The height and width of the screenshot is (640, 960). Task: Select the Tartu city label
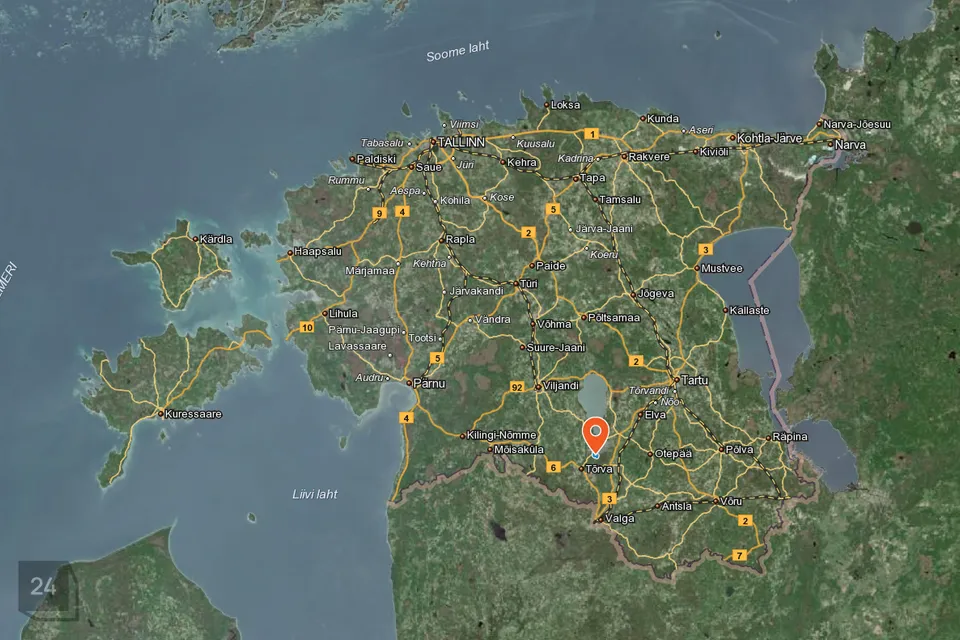[x=694, y=380]
